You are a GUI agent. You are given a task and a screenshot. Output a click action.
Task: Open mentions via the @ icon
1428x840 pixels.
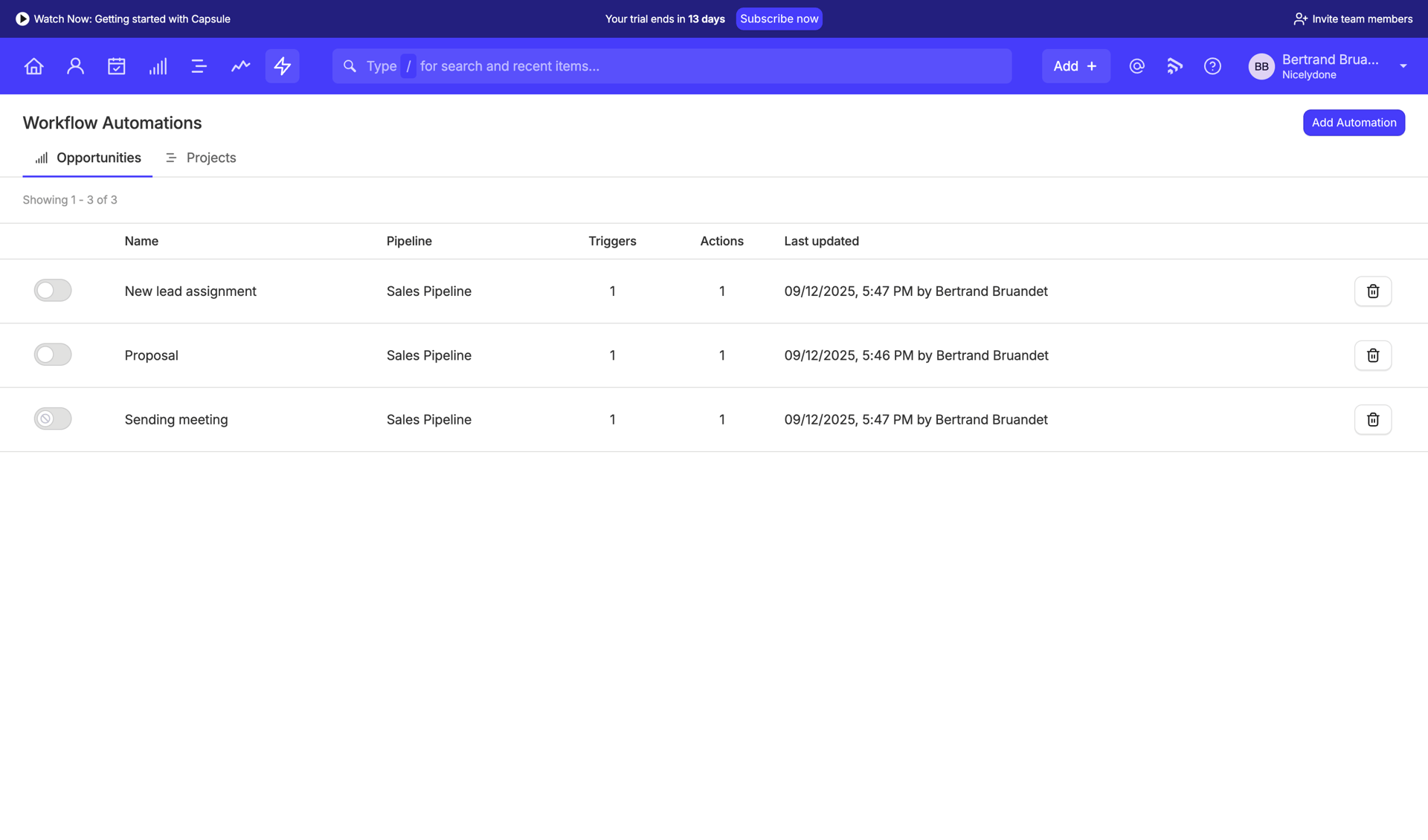tap(1136, 66)
